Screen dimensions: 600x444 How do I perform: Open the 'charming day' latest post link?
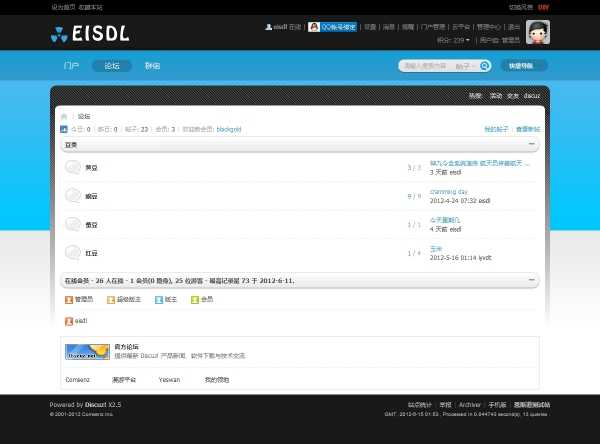[x=448, y=191]
